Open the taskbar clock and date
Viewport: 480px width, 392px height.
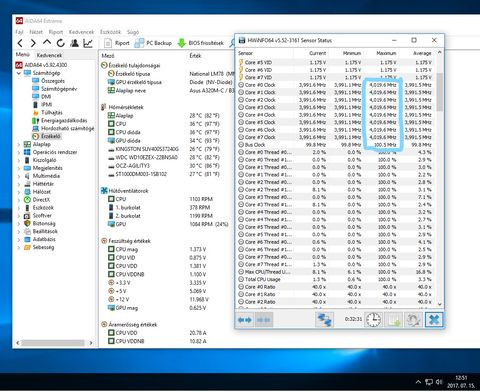pyautogui.click(x=461, y=382)
